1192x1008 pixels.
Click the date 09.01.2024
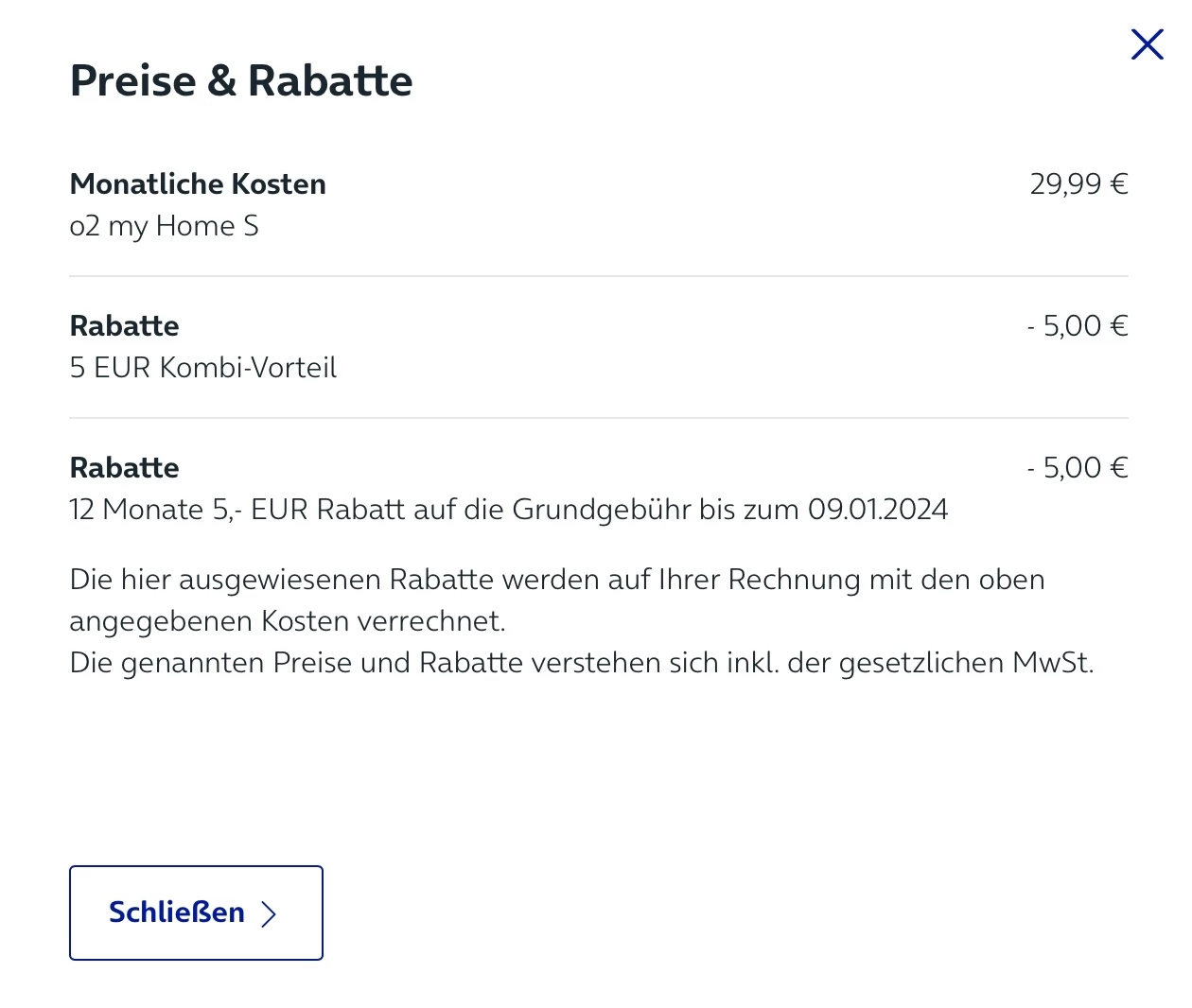[877, 510]
